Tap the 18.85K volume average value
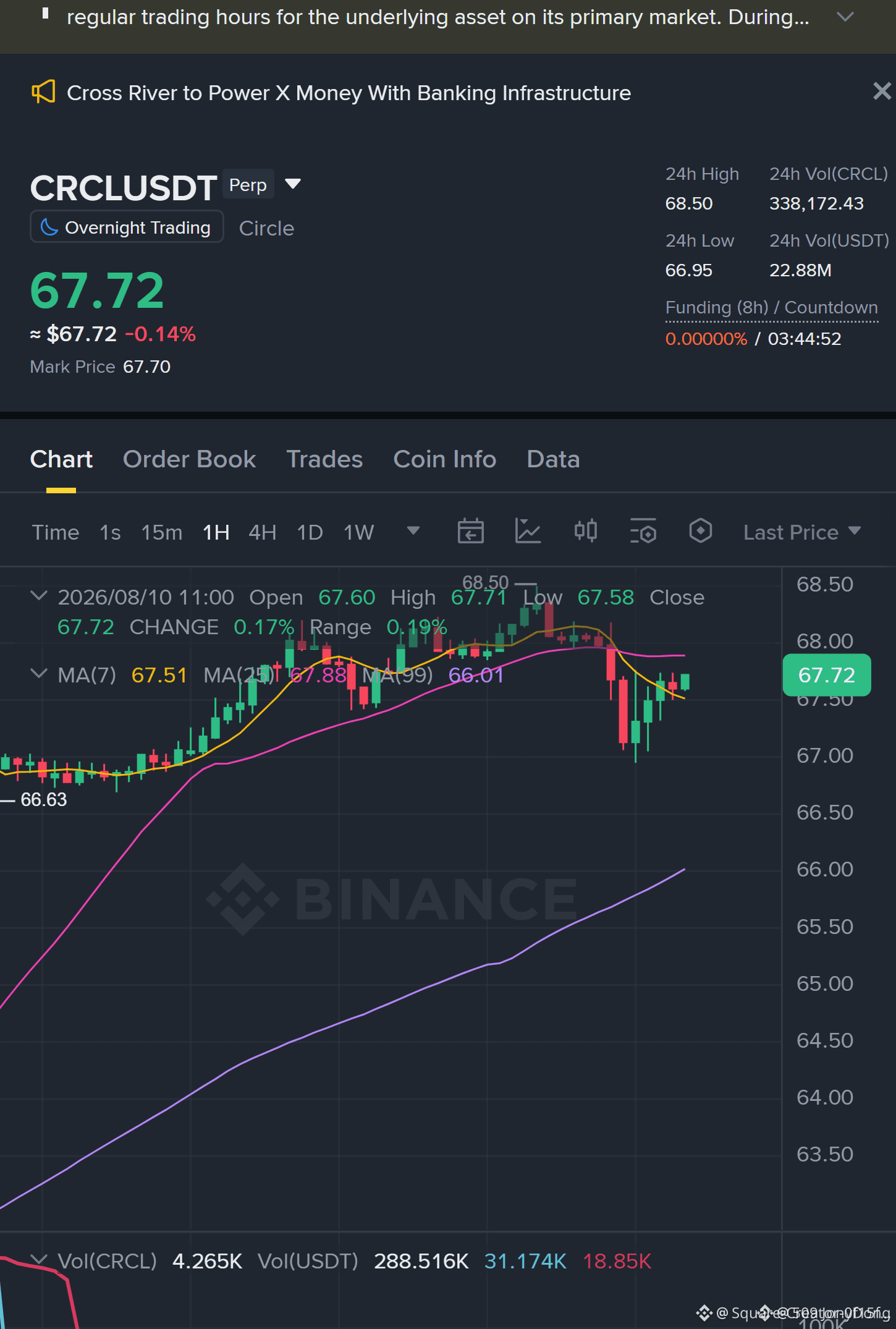The height and width of the screenshot is (1329, 896). click(617, 1261)
